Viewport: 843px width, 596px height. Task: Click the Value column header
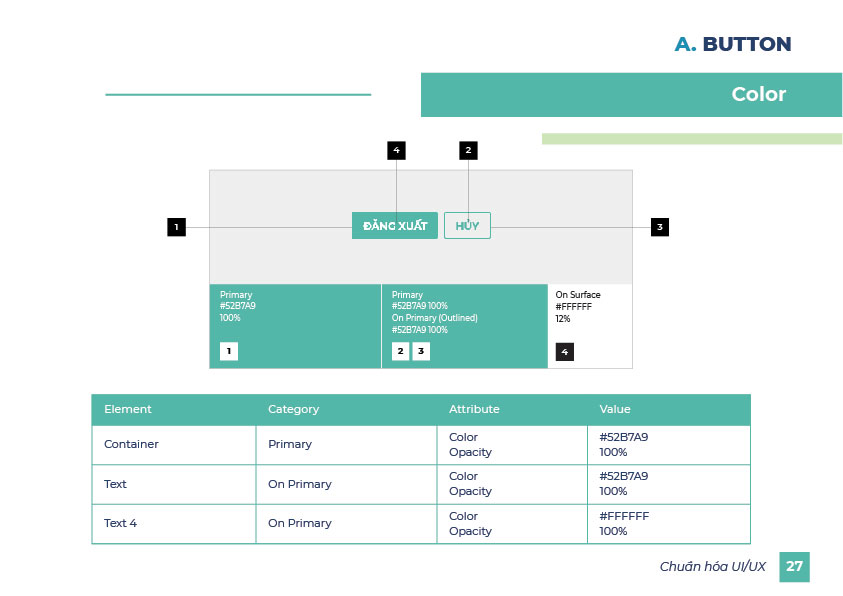615,409
